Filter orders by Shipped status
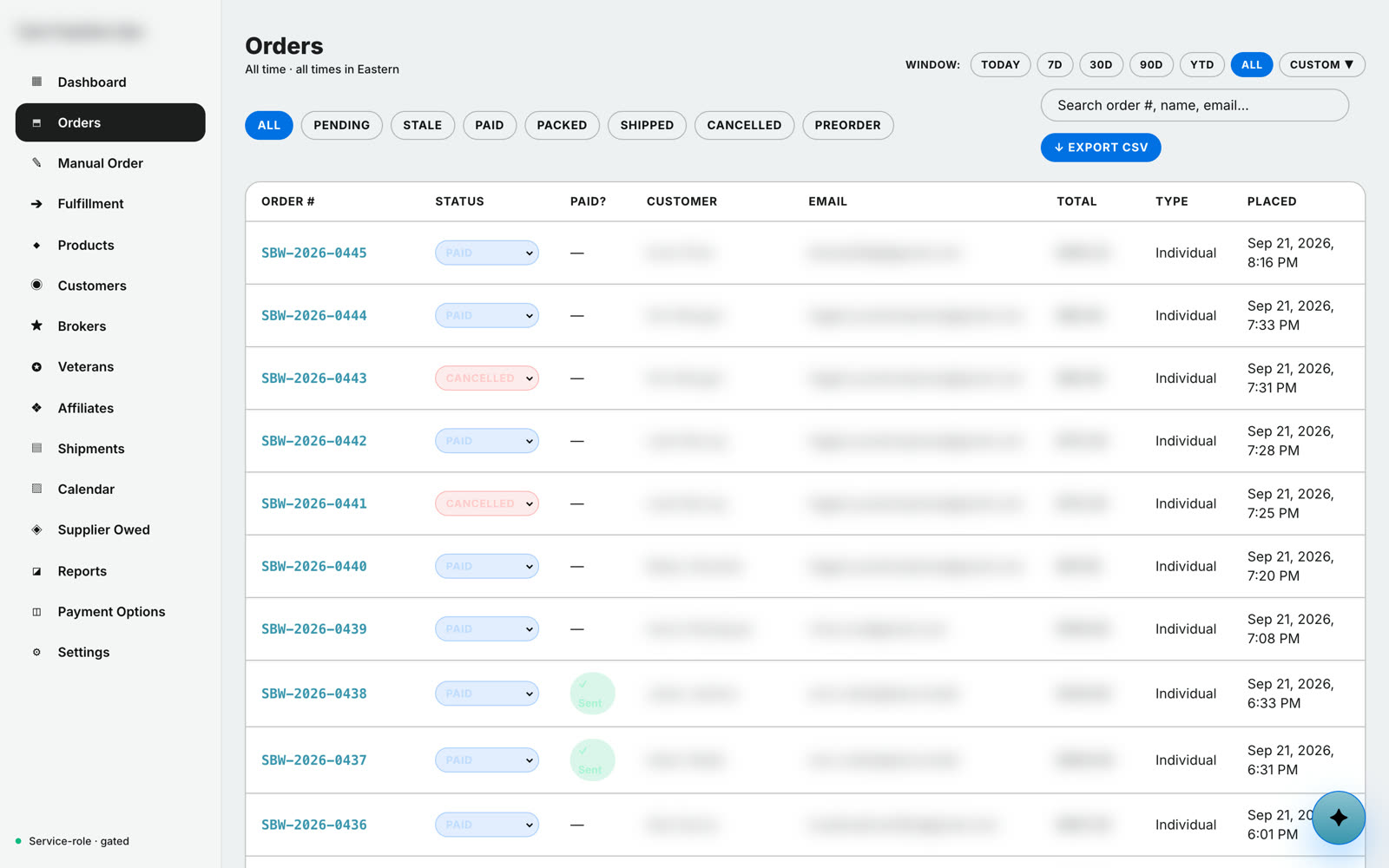Image resolution: width=1389 pixels, height=868 pixels. [x=647, y=125]
